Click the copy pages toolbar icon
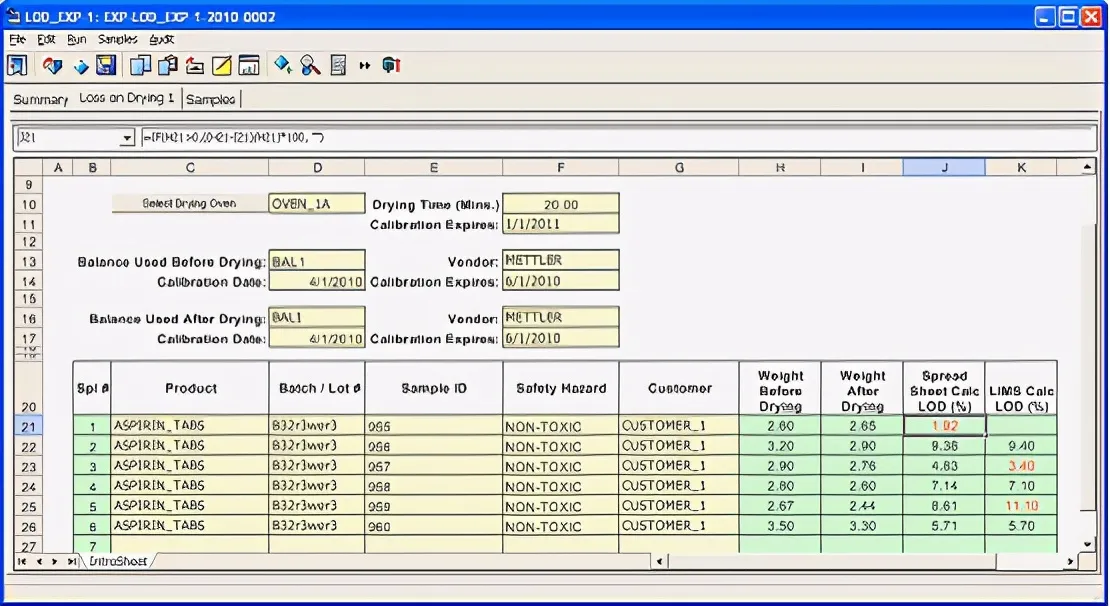 pyautogui.click(x=140, y=66)
